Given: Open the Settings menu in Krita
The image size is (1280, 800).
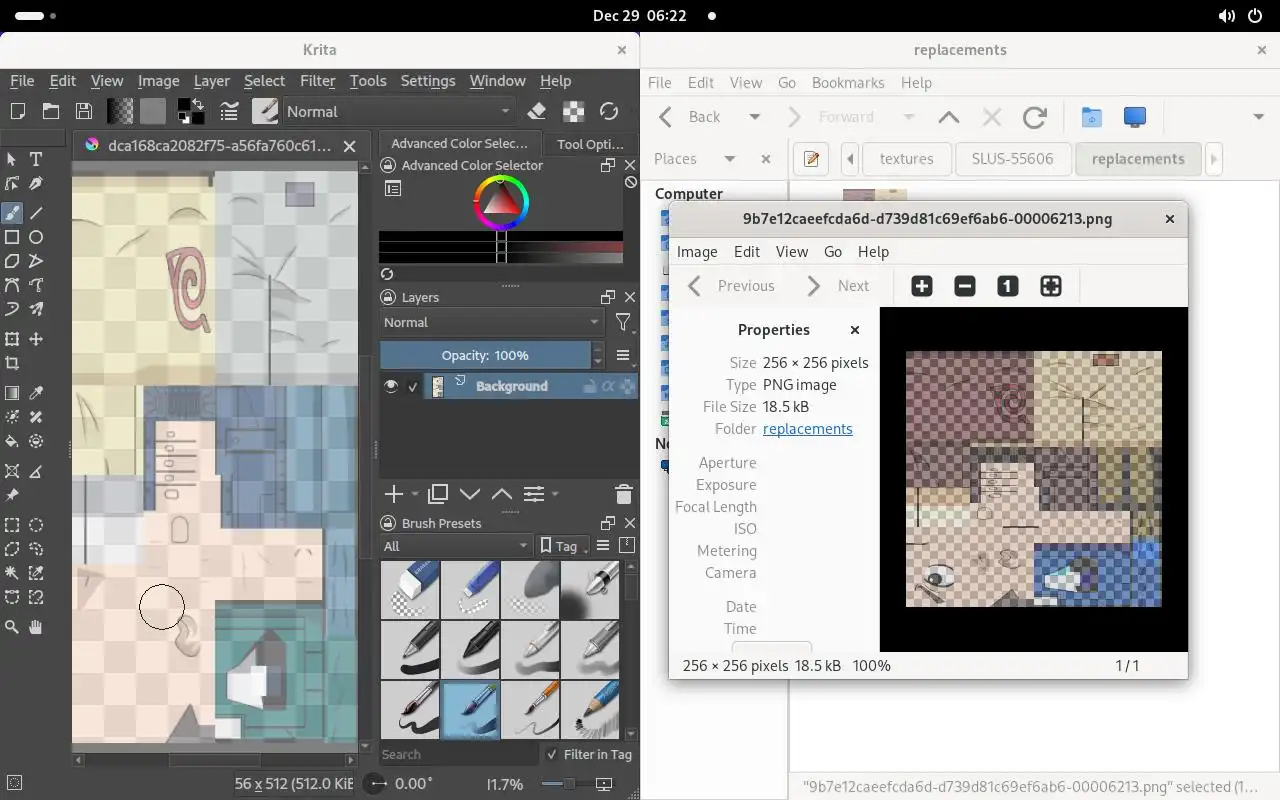Looking at the screenshot, I should pyautogui.click(x=428, y=81).
